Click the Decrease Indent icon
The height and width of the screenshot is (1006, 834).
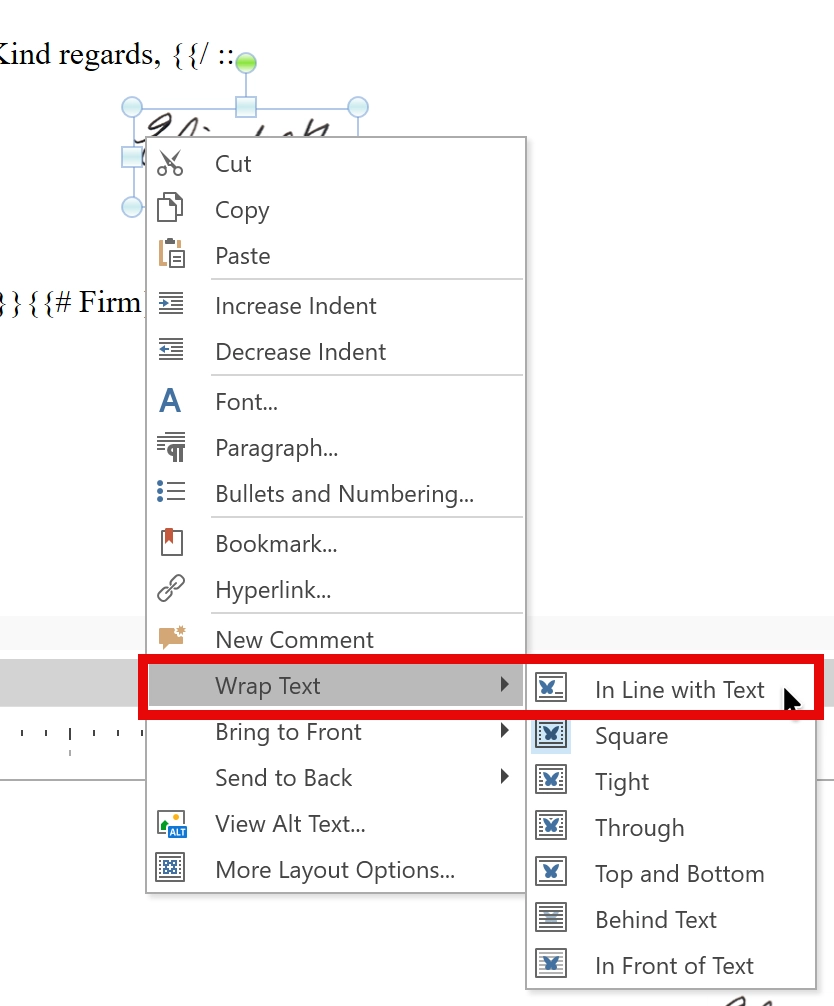coord(171,350)
